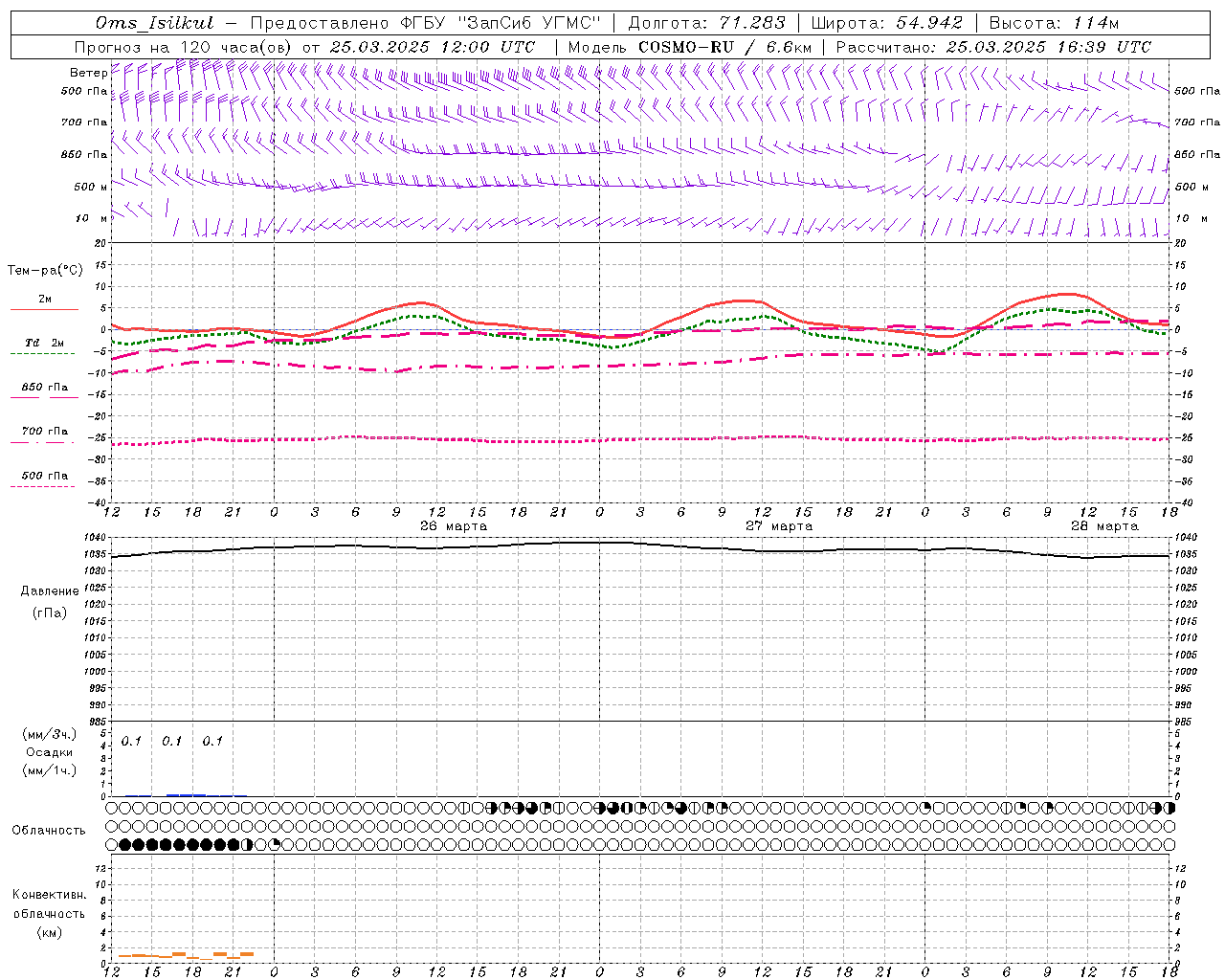The height and width of the screenshot is (980, 1225).
Task: Click the forecast start time 25.03.2025 12:00 UTC
Action: coord(431,47)
